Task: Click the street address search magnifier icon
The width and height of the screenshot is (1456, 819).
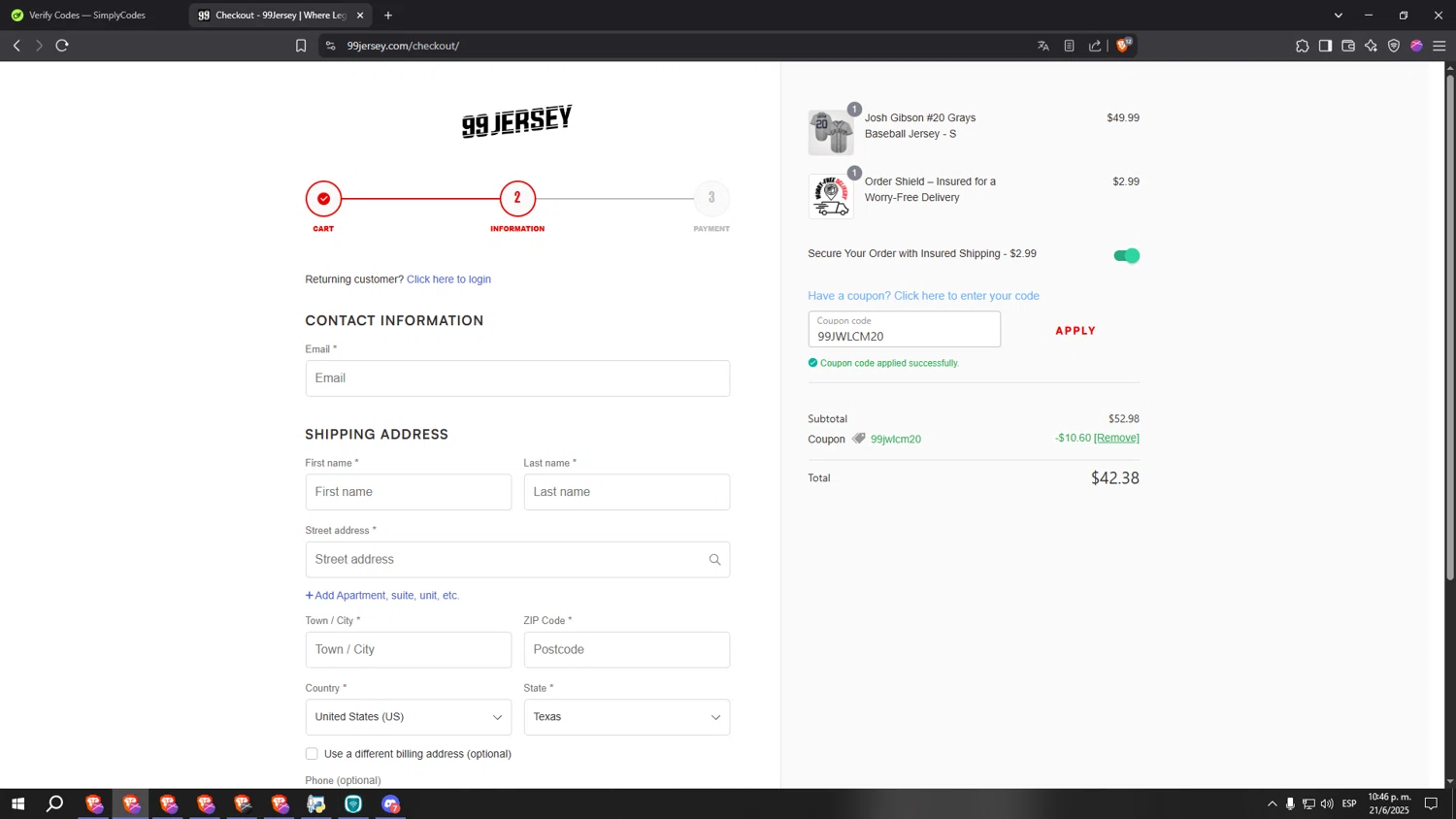Action: pyautogui.click(x=714, y=560)
